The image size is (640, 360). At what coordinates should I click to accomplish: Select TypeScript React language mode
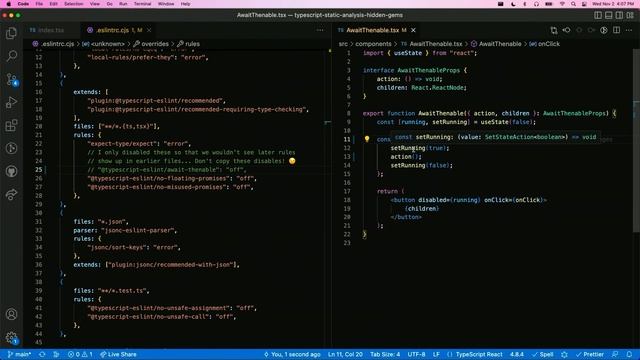479,354
